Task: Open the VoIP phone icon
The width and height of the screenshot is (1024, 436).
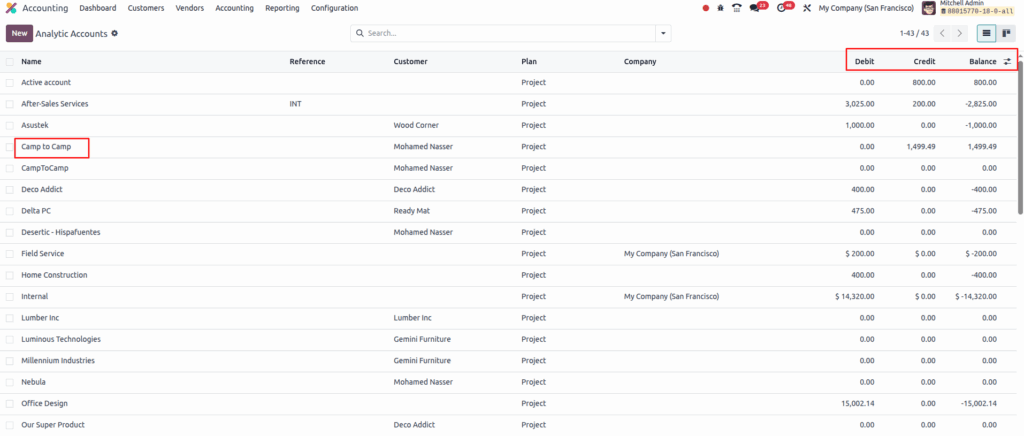Action: click(737, 8)
